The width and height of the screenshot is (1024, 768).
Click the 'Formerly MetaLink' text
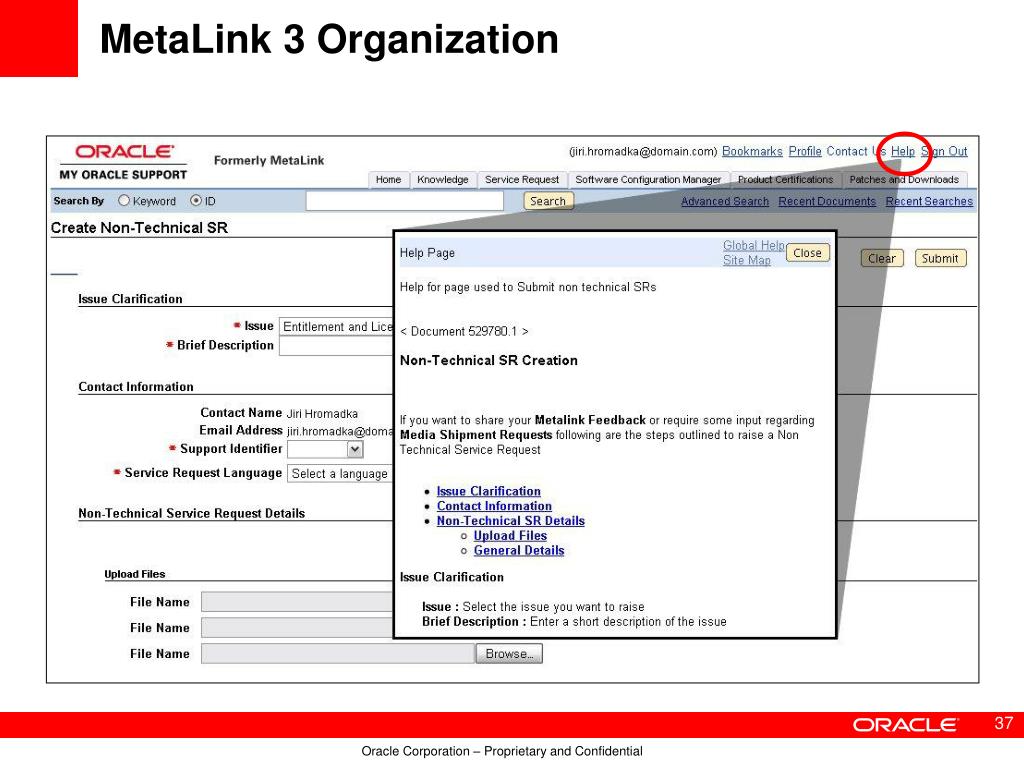pos(269,161)
